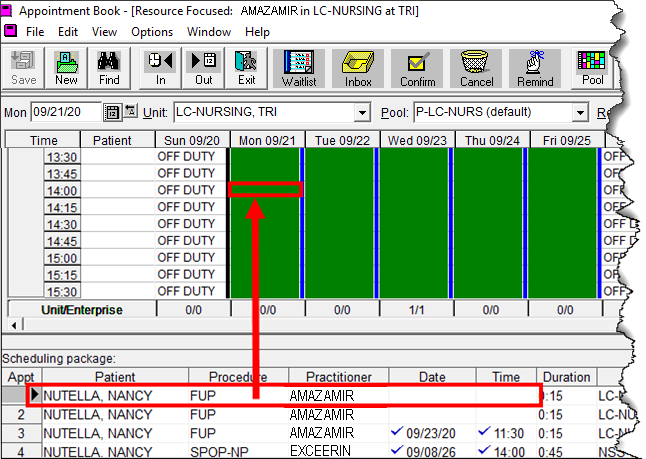Click the date field showing 09/21/20
This screenshot has width=646, height=459.
(66, 112)
